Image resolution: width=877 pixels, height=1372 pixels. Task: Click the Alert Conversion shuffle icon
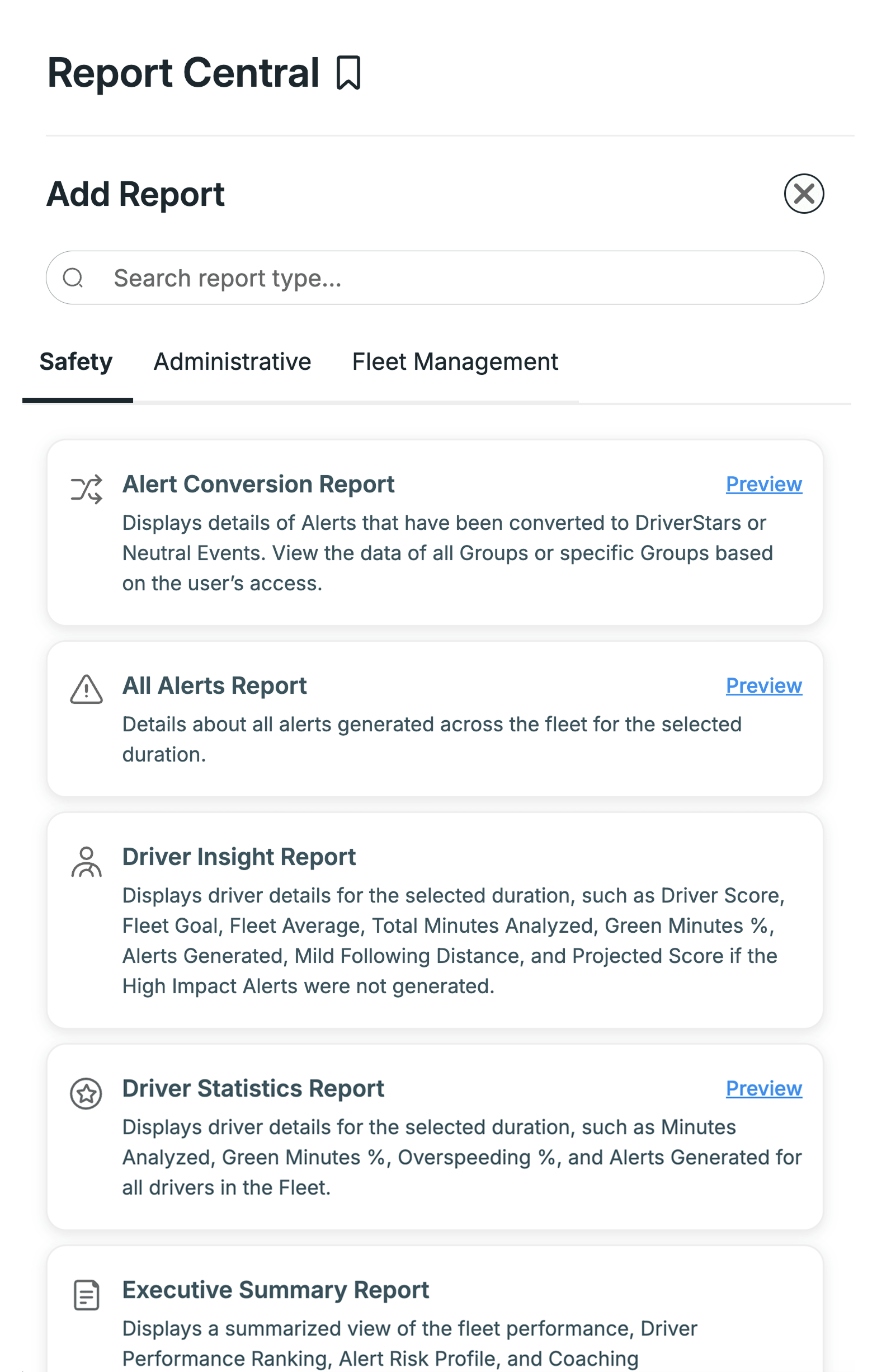click(87, 489)
